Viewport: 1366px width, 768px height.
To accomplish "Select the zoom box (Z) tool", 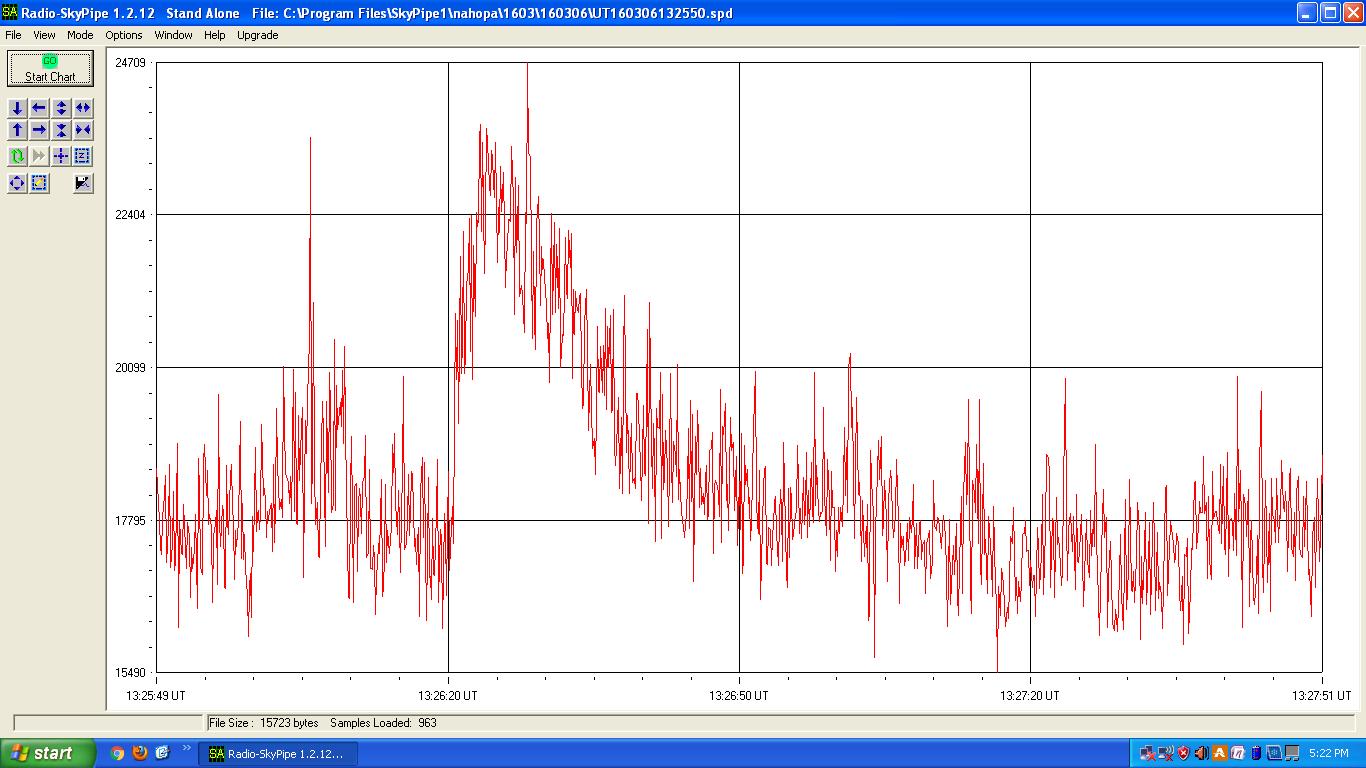I will click(83, 156).
